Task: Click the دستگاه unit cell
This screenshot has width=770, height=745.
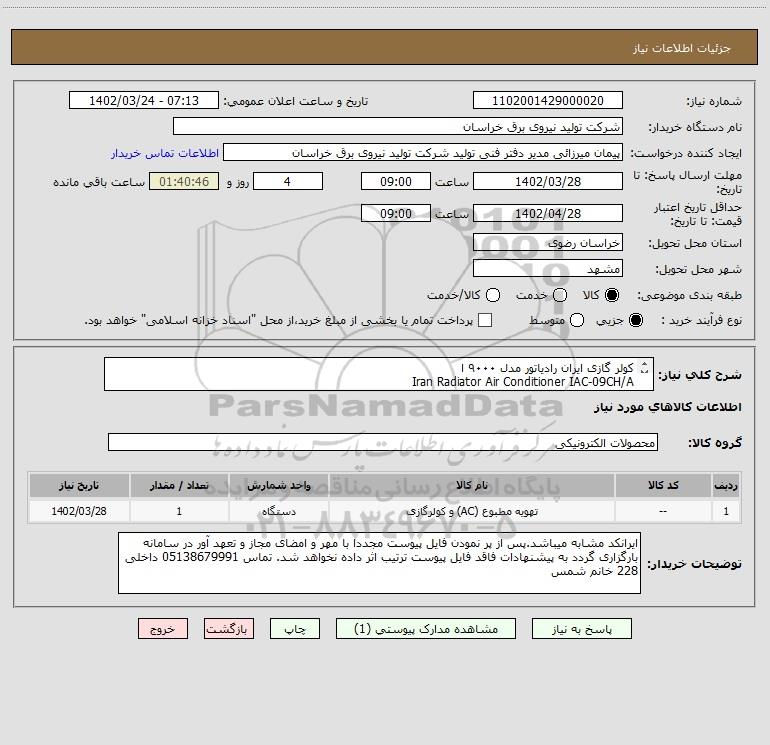Action: coord(278,511)
